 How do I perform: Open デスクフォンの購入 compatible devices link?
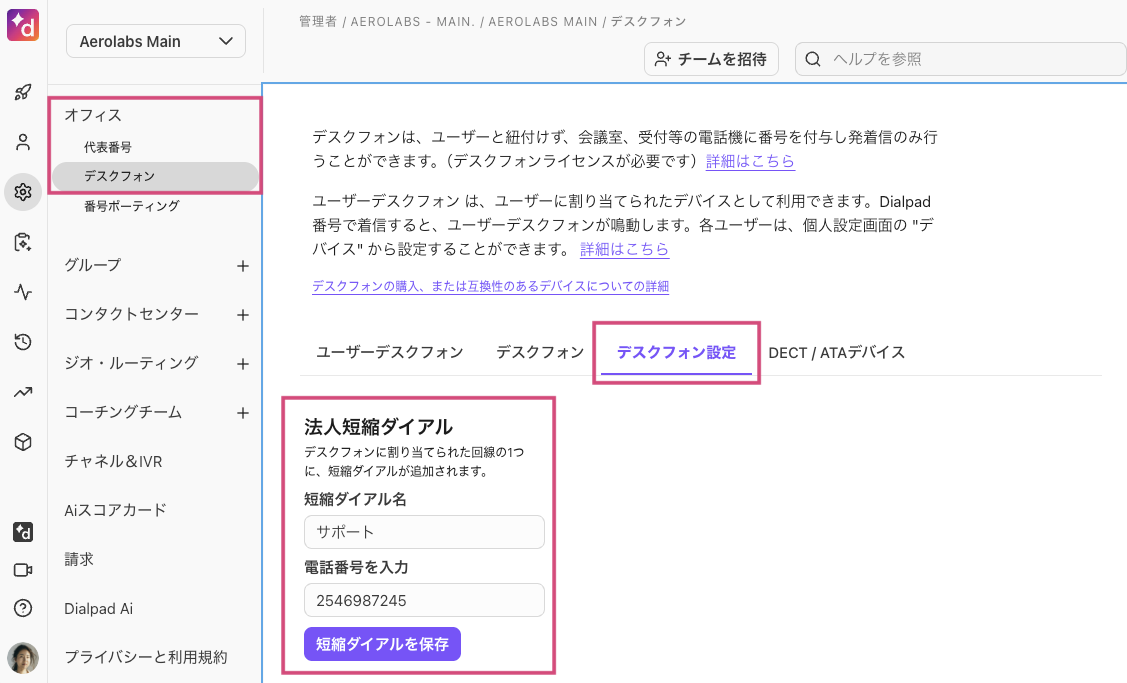[x=490, y=286]
